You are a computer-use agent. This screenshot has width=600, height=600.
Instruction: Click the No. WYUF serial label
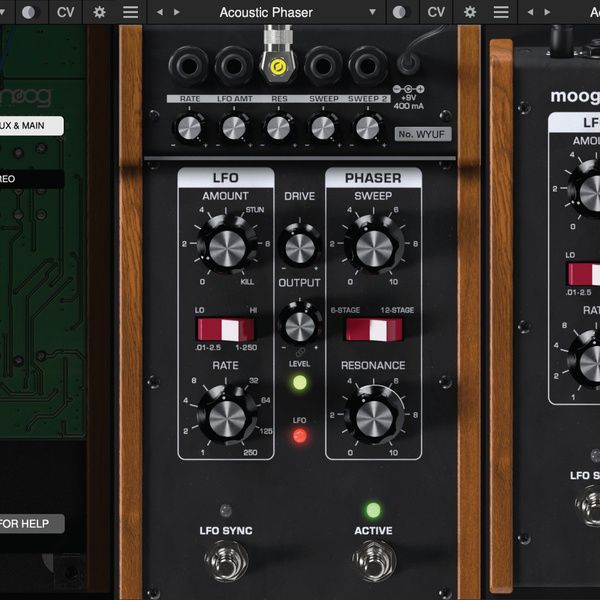coord(422,134)
